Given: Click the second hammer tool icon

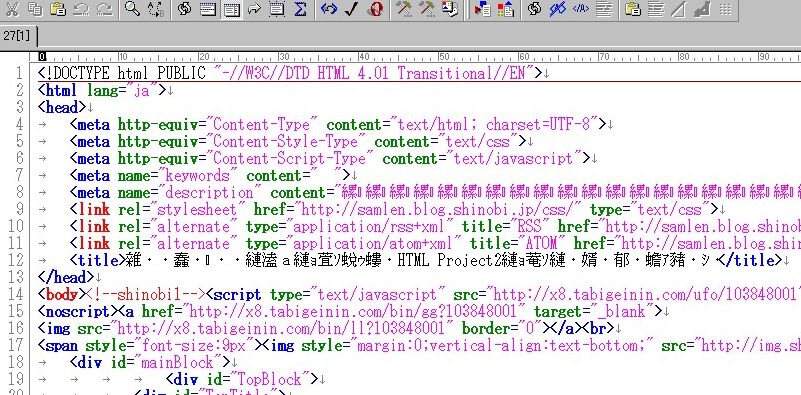Looking at the screenshot, I should (x=427, y=9).
